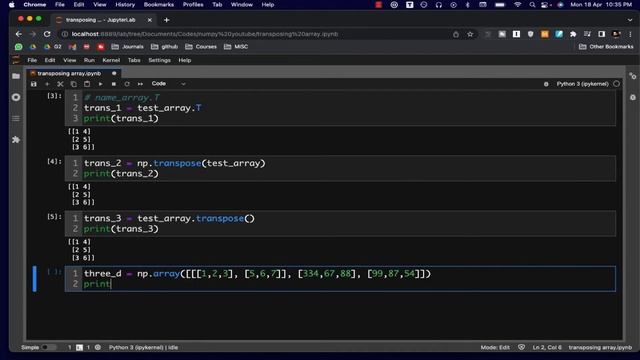Click Mode: Edit status bar entry
This screenshot has height=360, width=640.
[x=495, y=347]
